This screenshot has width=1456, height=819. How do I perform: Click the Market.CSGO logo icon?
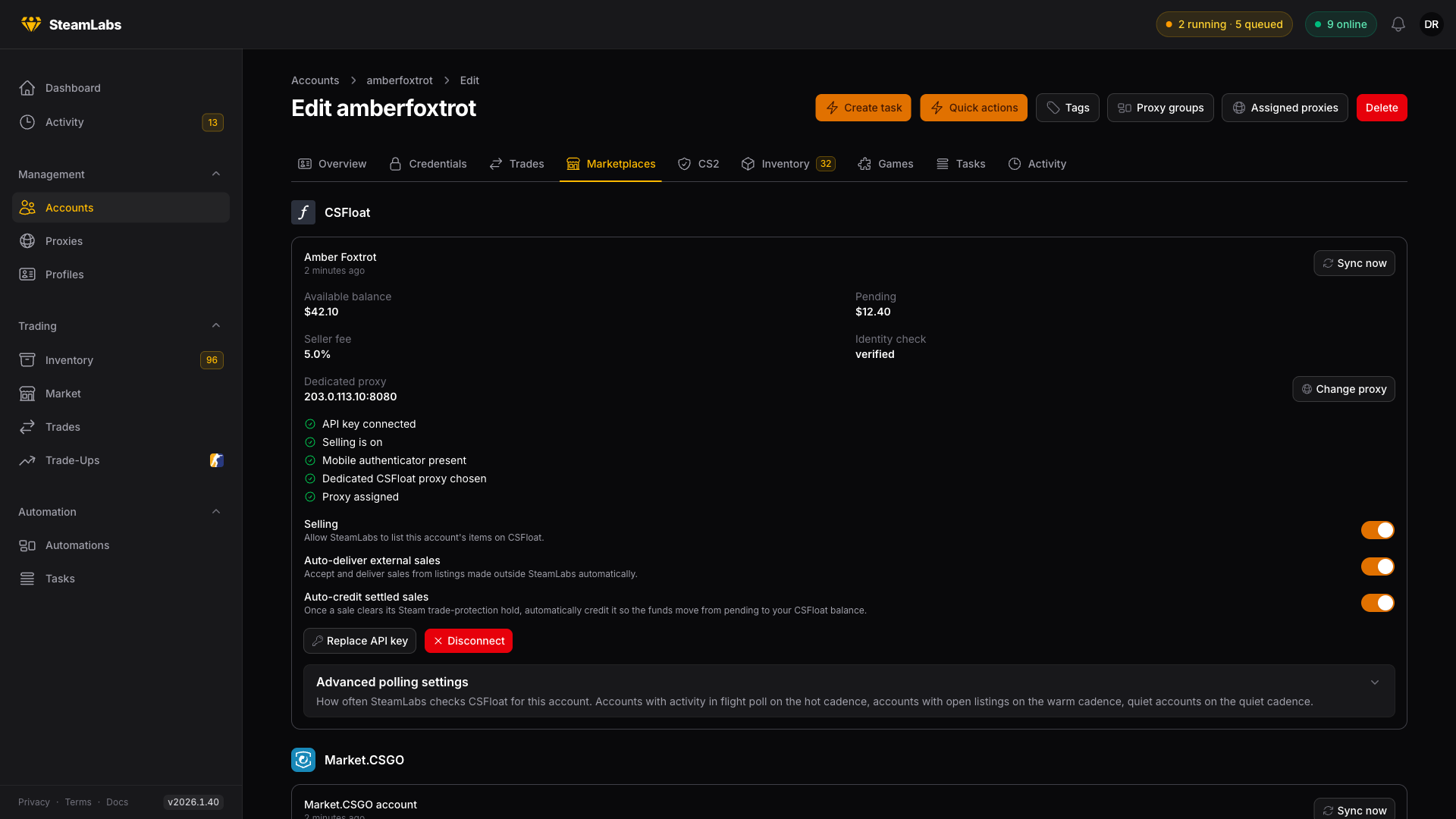click(303, 760)
